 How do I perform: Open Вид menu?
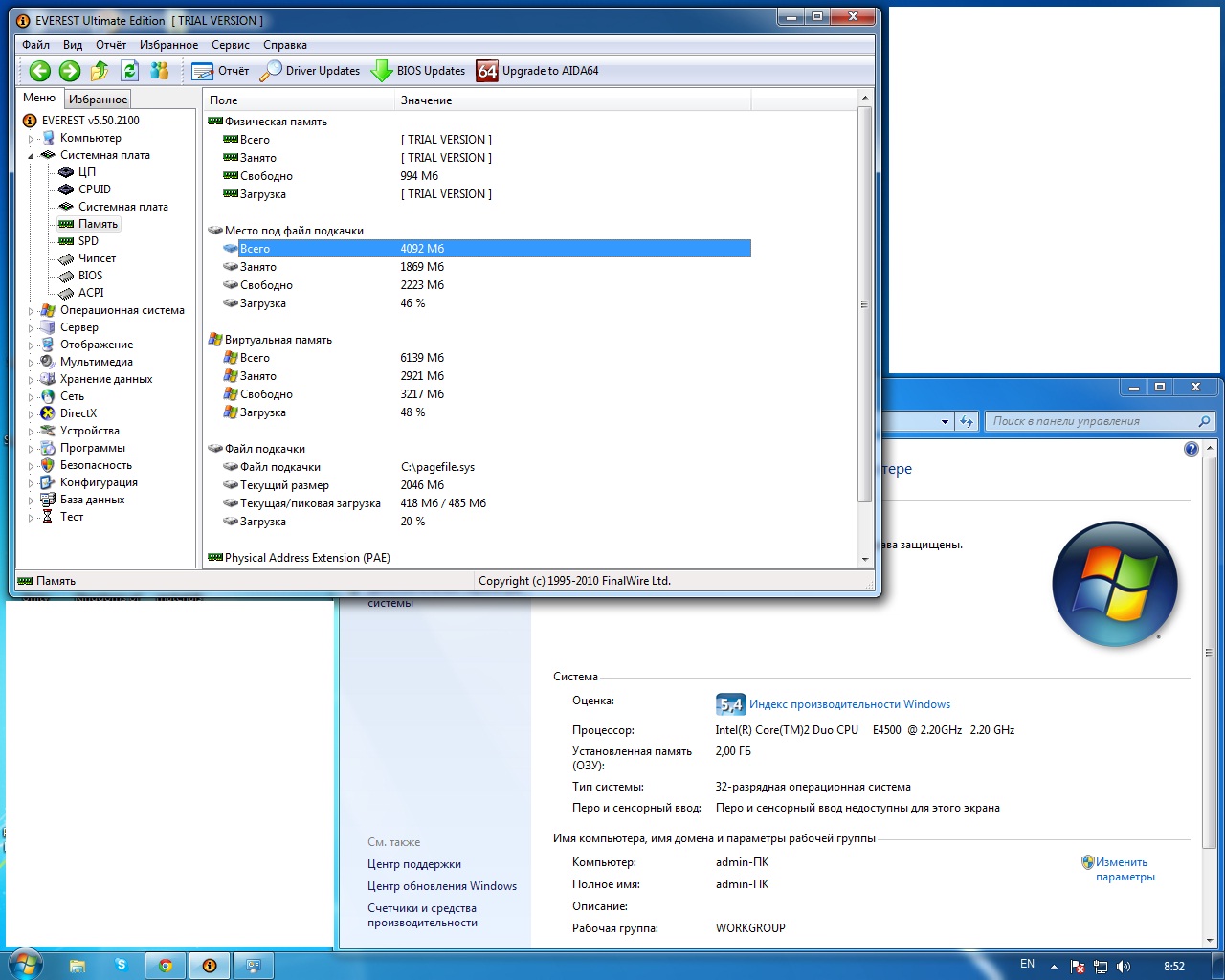[73, 45]
